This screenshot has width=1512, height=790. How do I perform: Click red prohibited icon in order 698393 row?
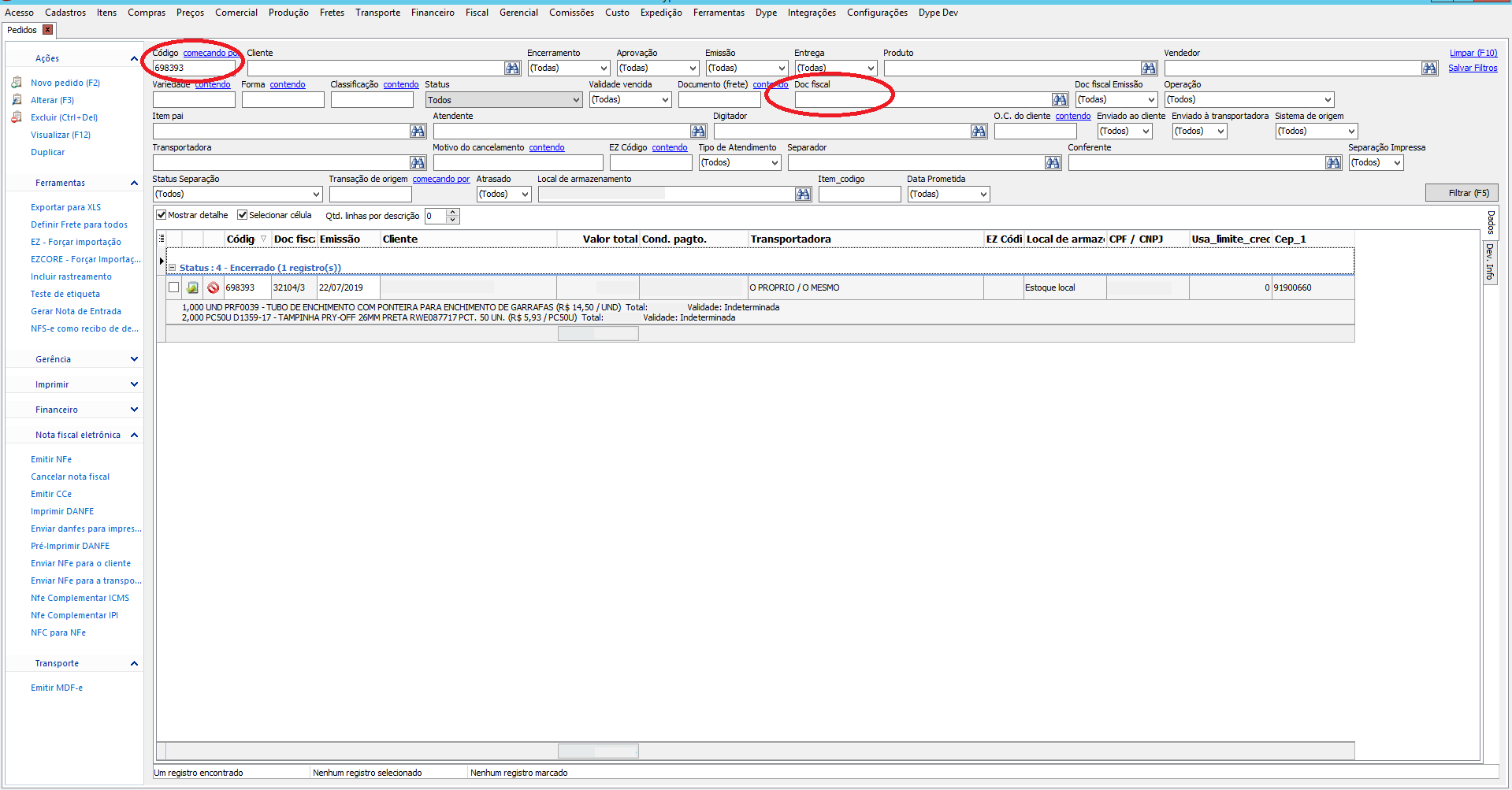point(213,287)
